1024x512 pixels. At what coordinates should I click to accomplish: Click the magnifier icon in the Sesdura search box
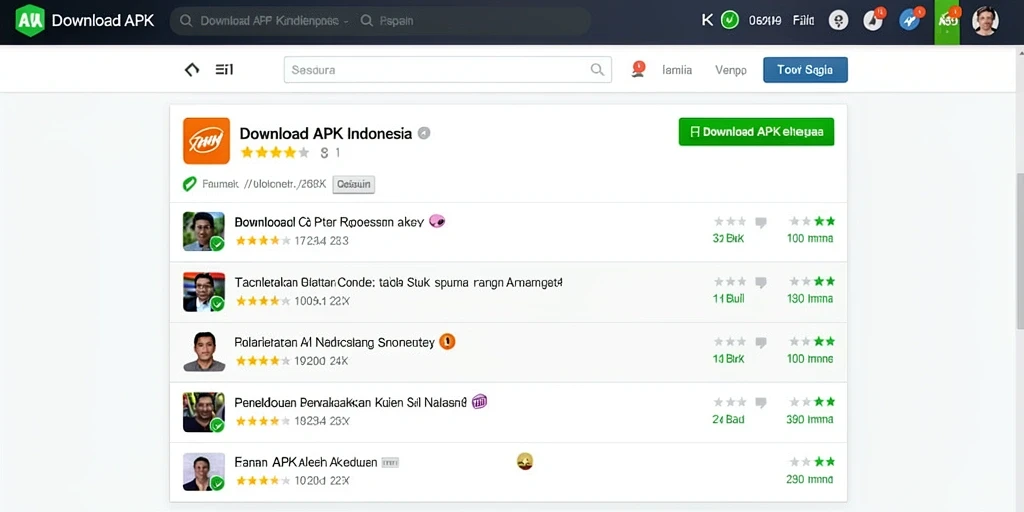click(597, 69)
